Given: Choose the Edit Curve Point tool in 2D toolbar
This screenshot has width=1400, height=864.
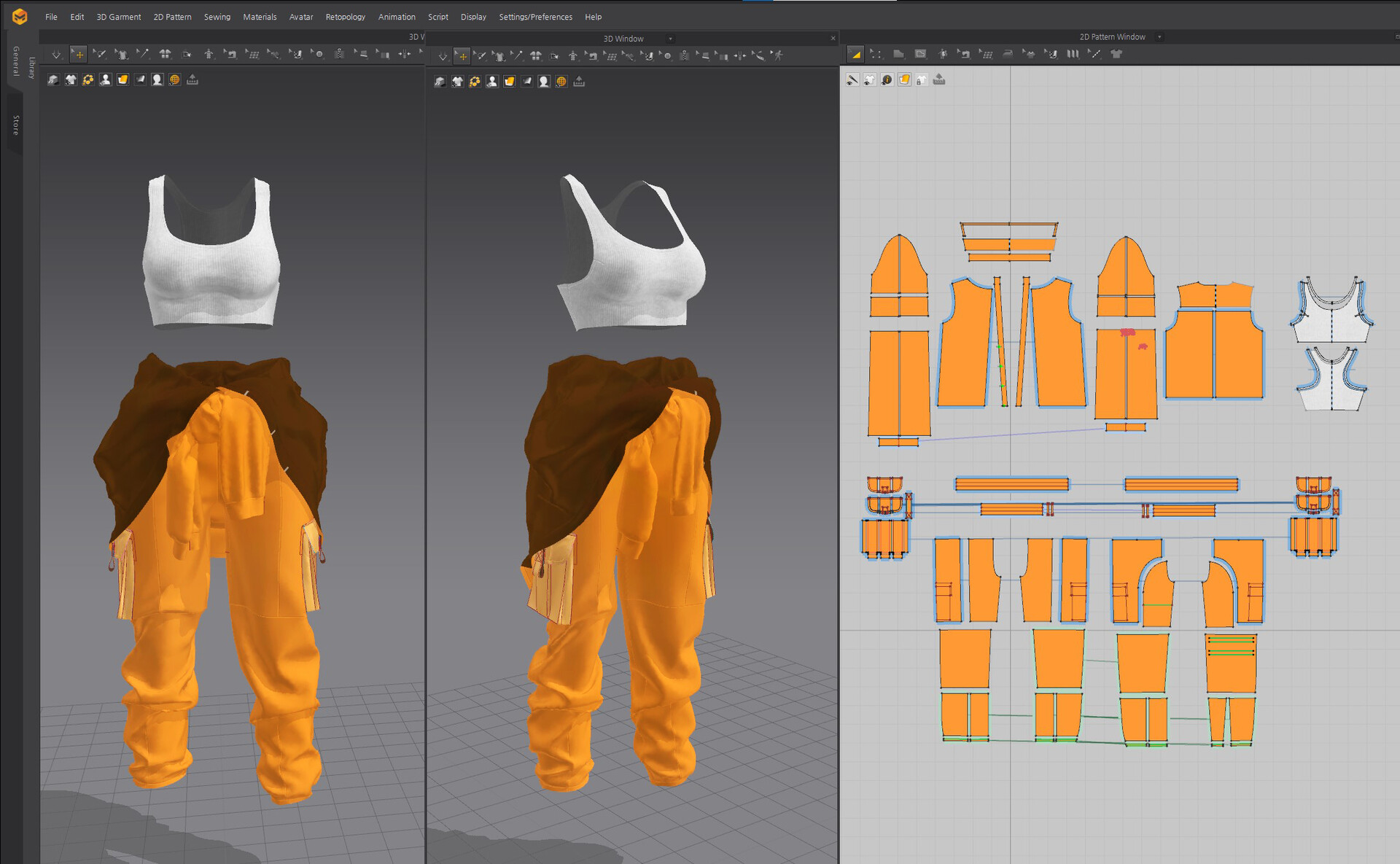Looking at the screenshot, I should 876,54.
